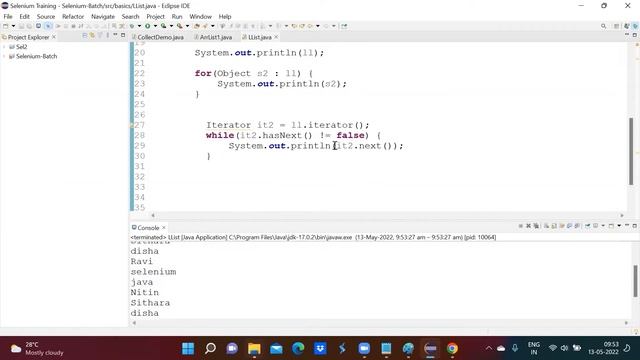Image resolution: width=640 pixels, height=360 pixels.
Task: Open dropdown arrow next to New icon
Action: click(x=13, y=26)
